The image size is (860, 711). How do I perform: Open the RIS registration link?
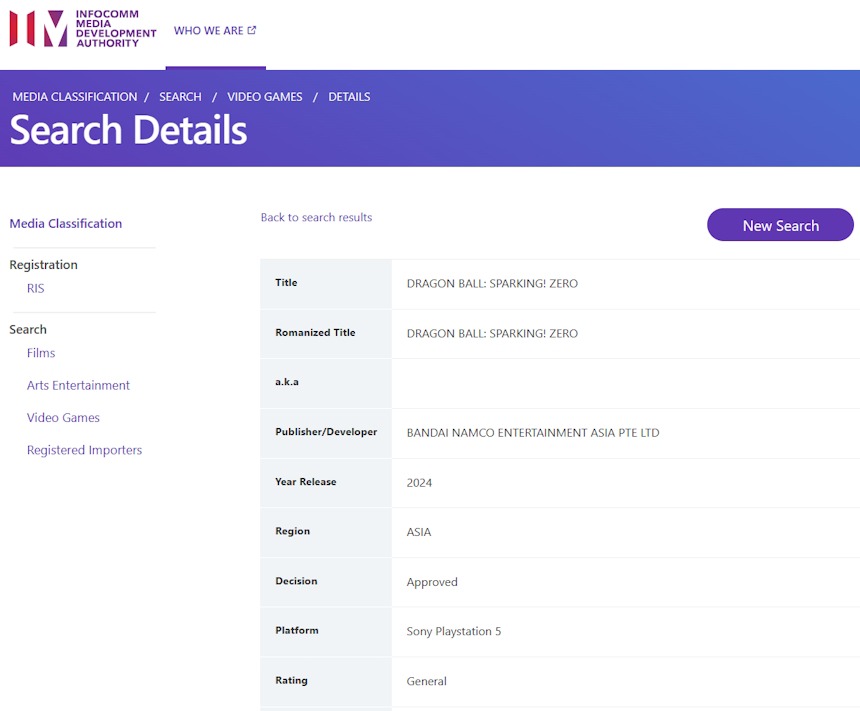pyautogui.click(x=36, y=288)
